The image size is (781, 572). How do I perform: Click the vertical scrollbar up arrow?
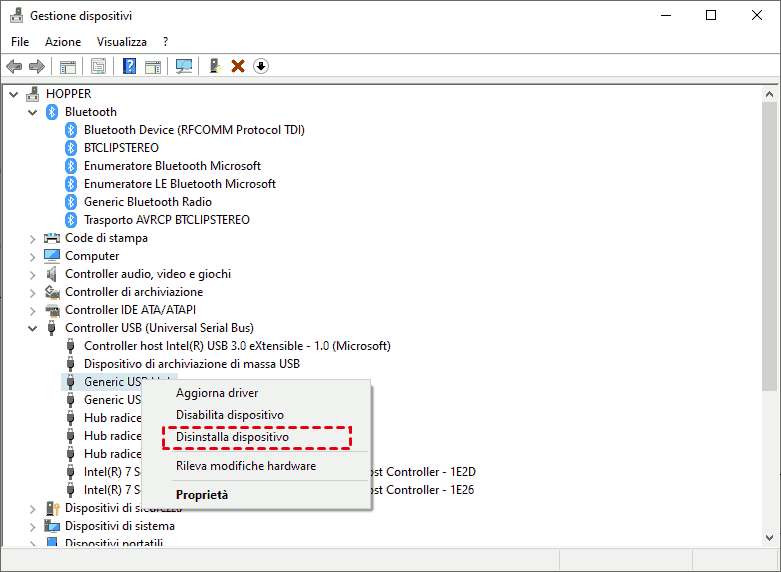pyautogui.click(x=769, y=94)
